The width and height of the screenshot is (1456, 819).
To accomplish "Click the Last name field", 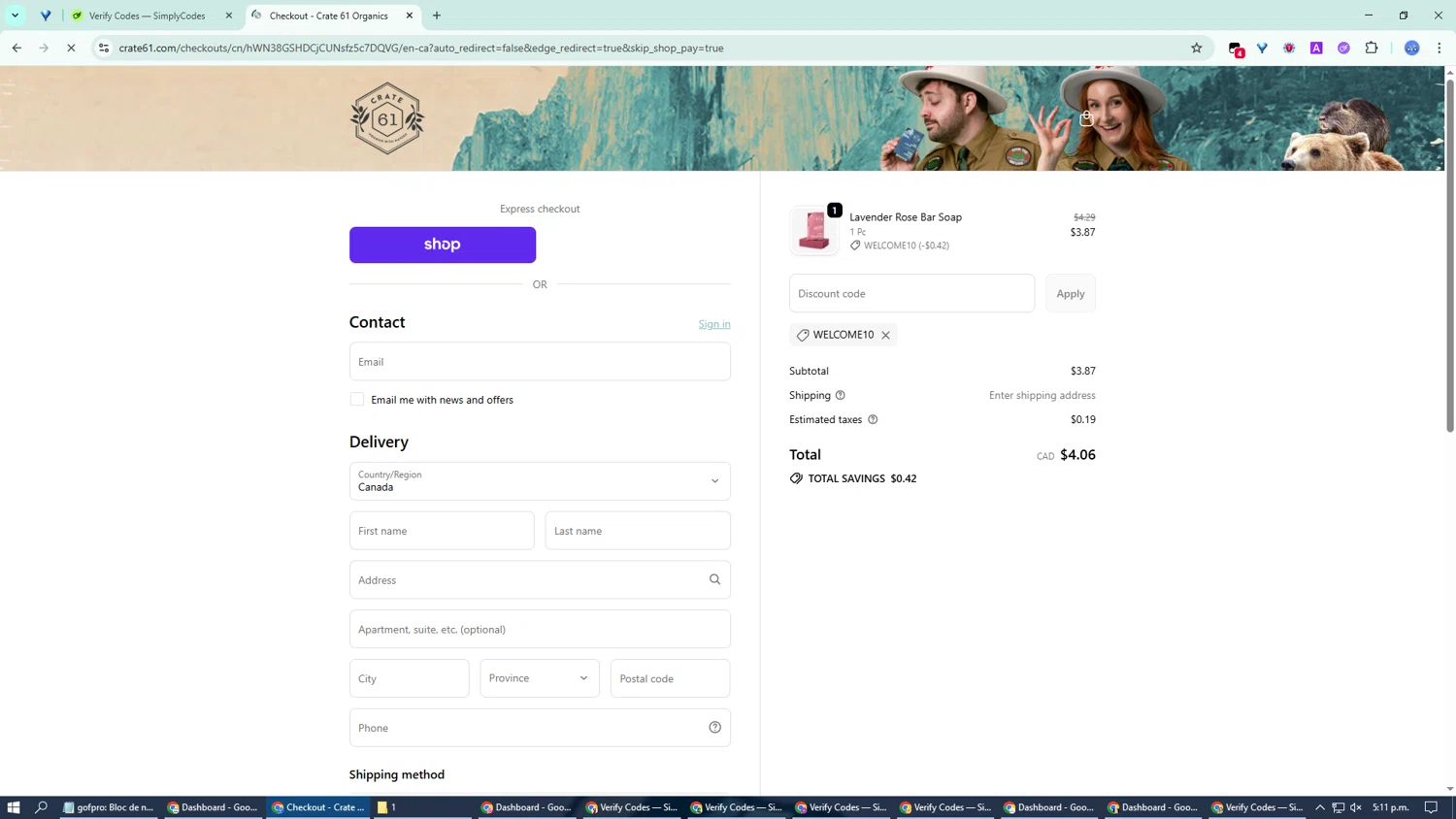I will tap(638, 531).
